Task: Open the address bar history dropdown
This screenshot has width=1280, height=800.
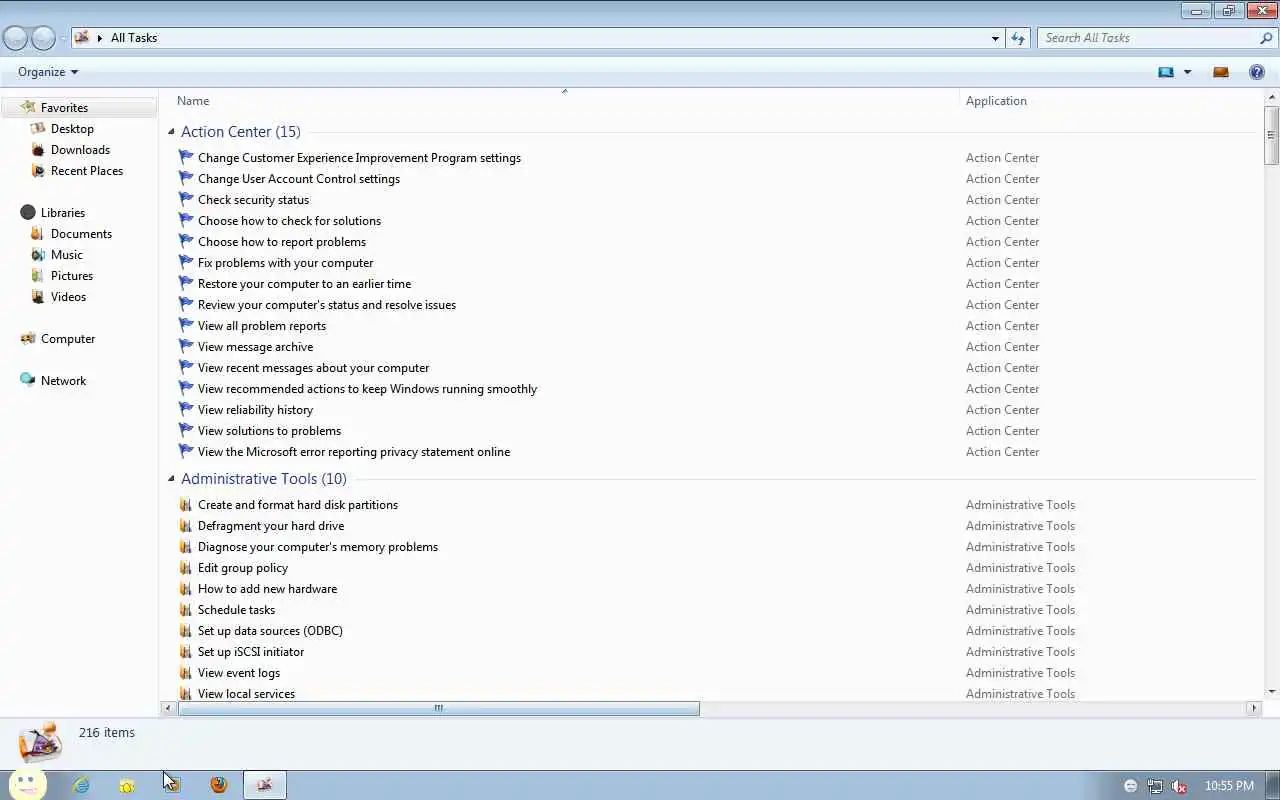Action: click(995, 38)
